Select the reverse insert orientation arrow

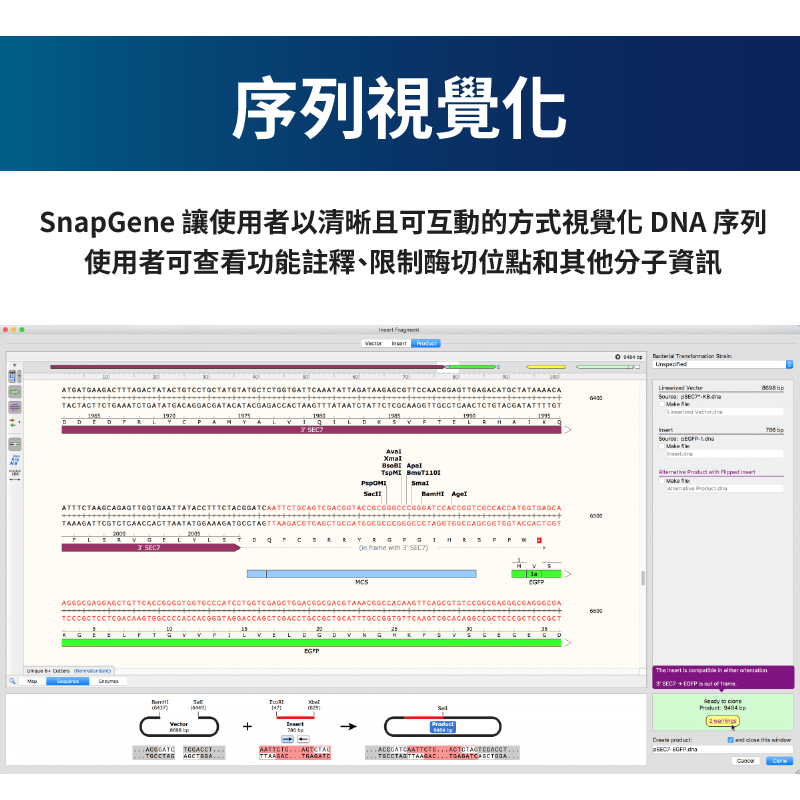tap(304, 739)
